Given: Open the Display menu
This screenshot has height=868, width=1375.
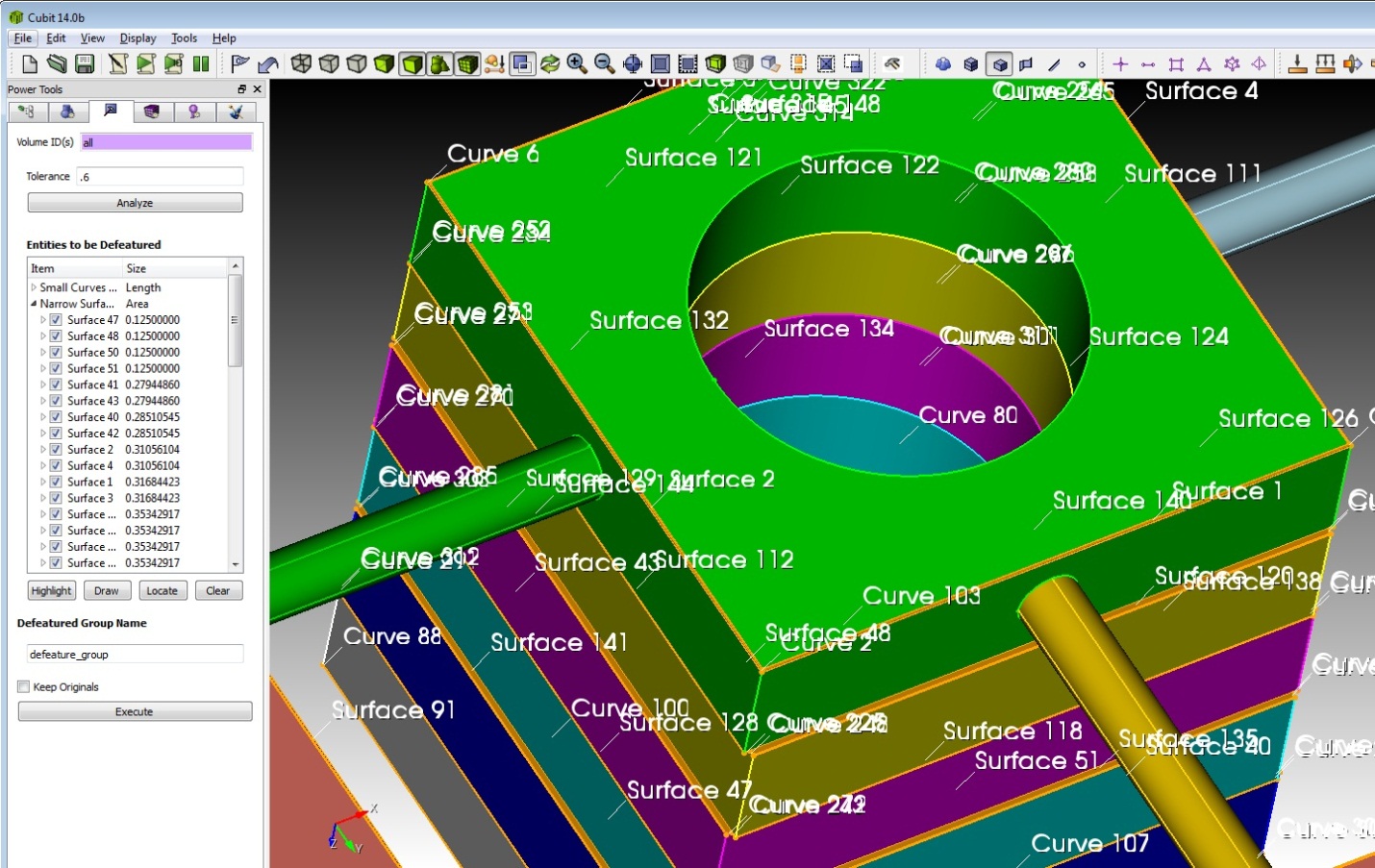Looking at the screenshot, I should click(x=137, y=38).
